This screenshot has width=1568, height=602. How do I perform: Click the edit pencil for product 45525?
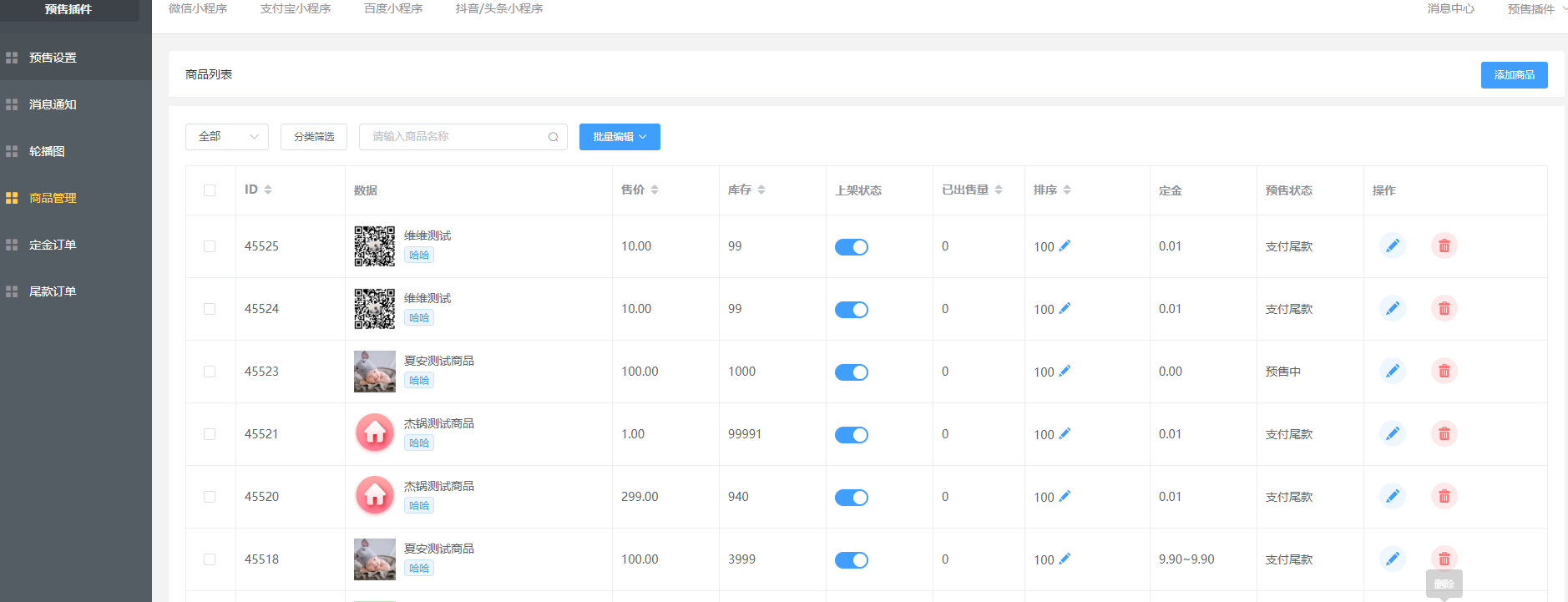click(1392, 245)
